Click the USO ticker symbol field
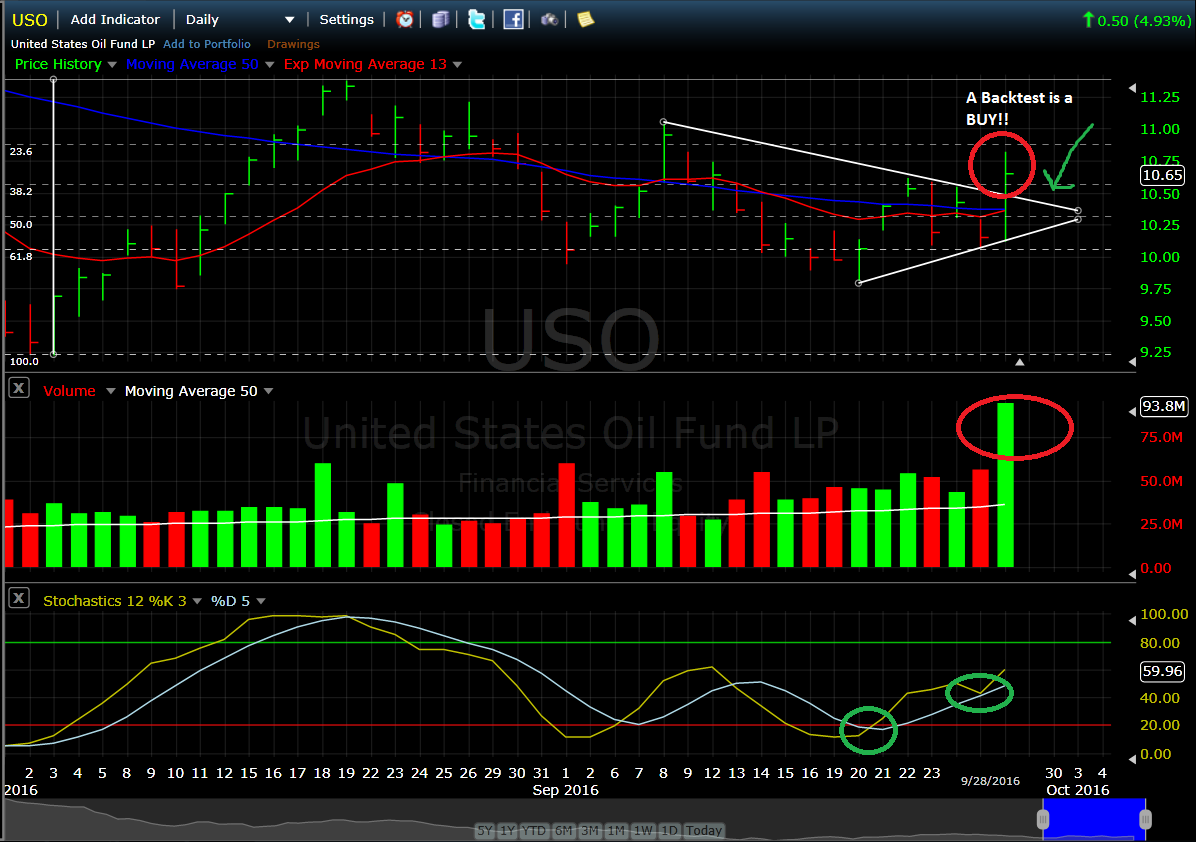The image size is (1196, 842). (x=28, y=19)
